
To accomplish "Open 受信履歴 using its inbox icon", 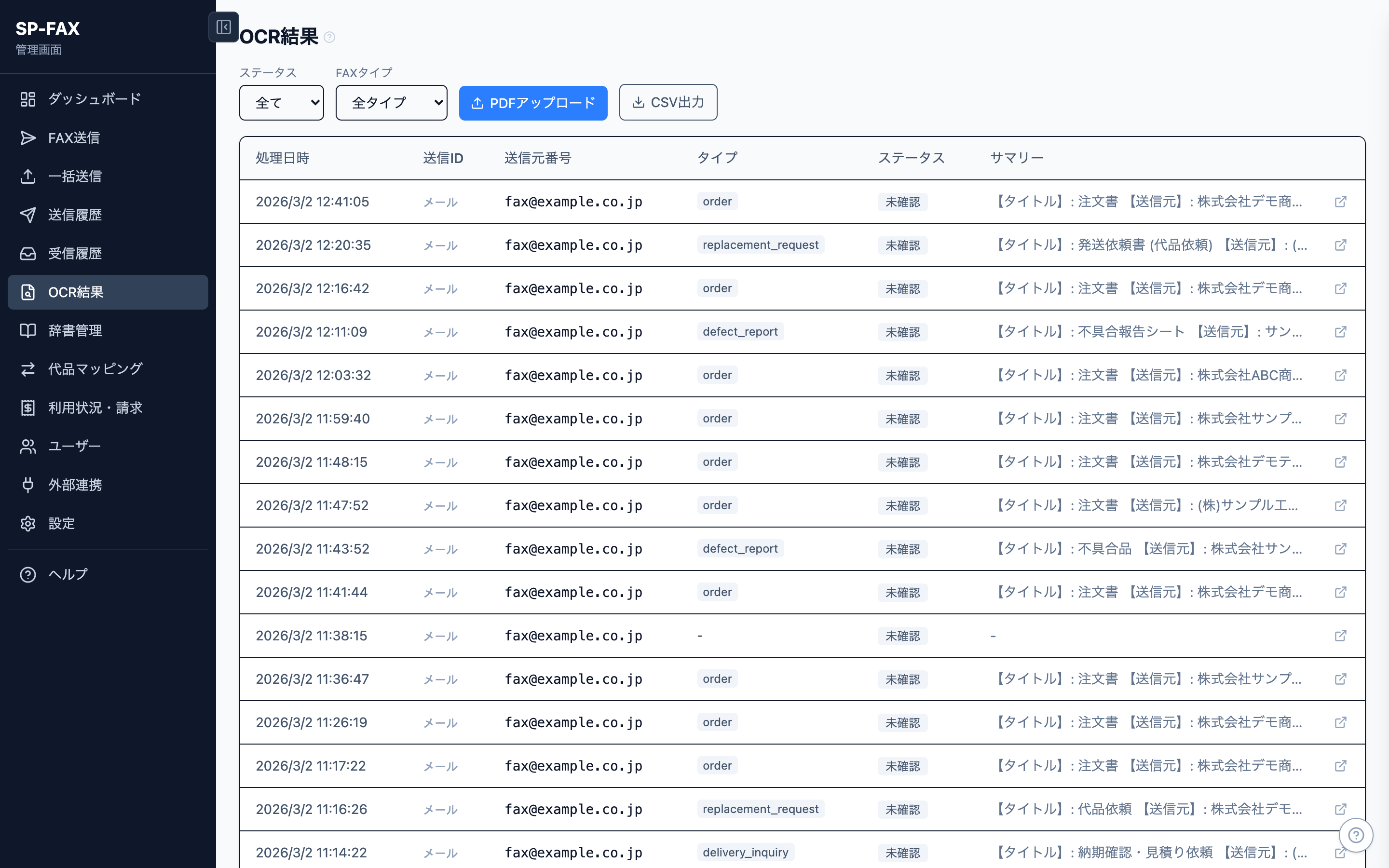I will coord(27,253).
